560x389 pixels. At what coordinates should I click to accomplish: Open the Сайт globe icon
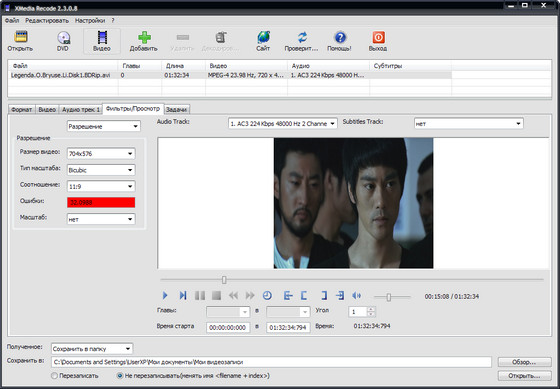pyautogui.click(x=263, y=37)
